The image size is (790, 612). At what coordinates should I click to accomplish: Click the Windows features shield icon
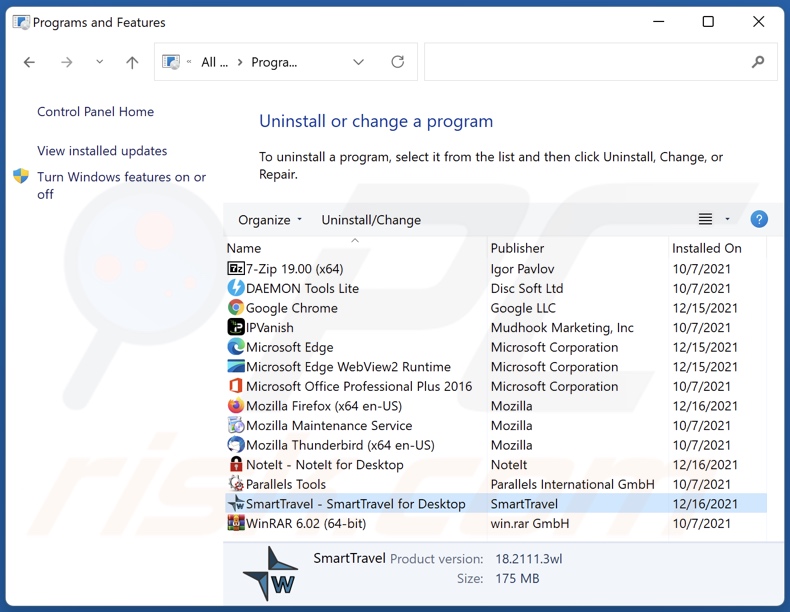click(21, 176)
